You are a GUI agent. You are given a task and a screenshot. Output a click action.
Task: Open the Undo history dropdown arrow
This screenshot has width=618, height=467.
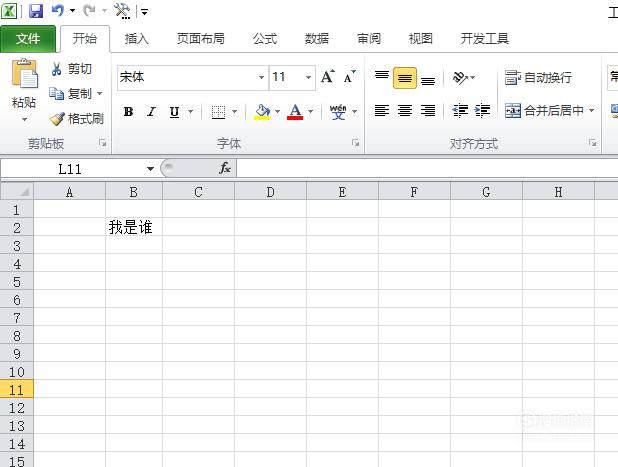click(x=73, y=11)
